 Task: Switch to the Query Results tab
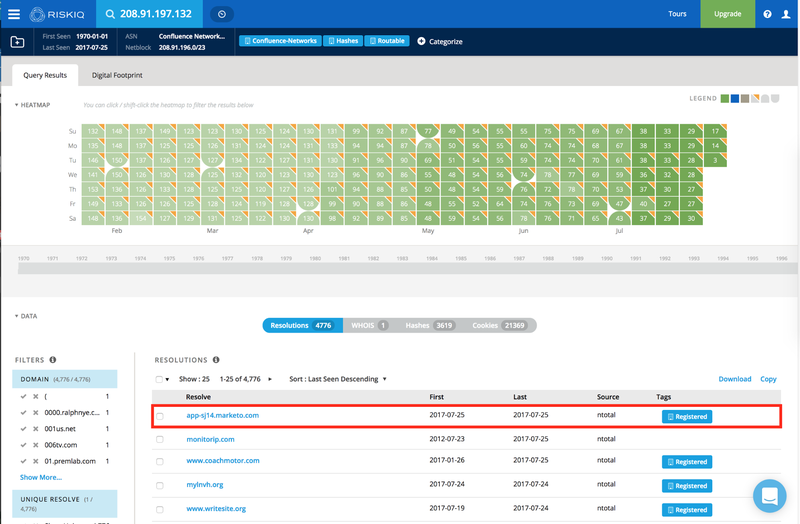click(45, 75)
